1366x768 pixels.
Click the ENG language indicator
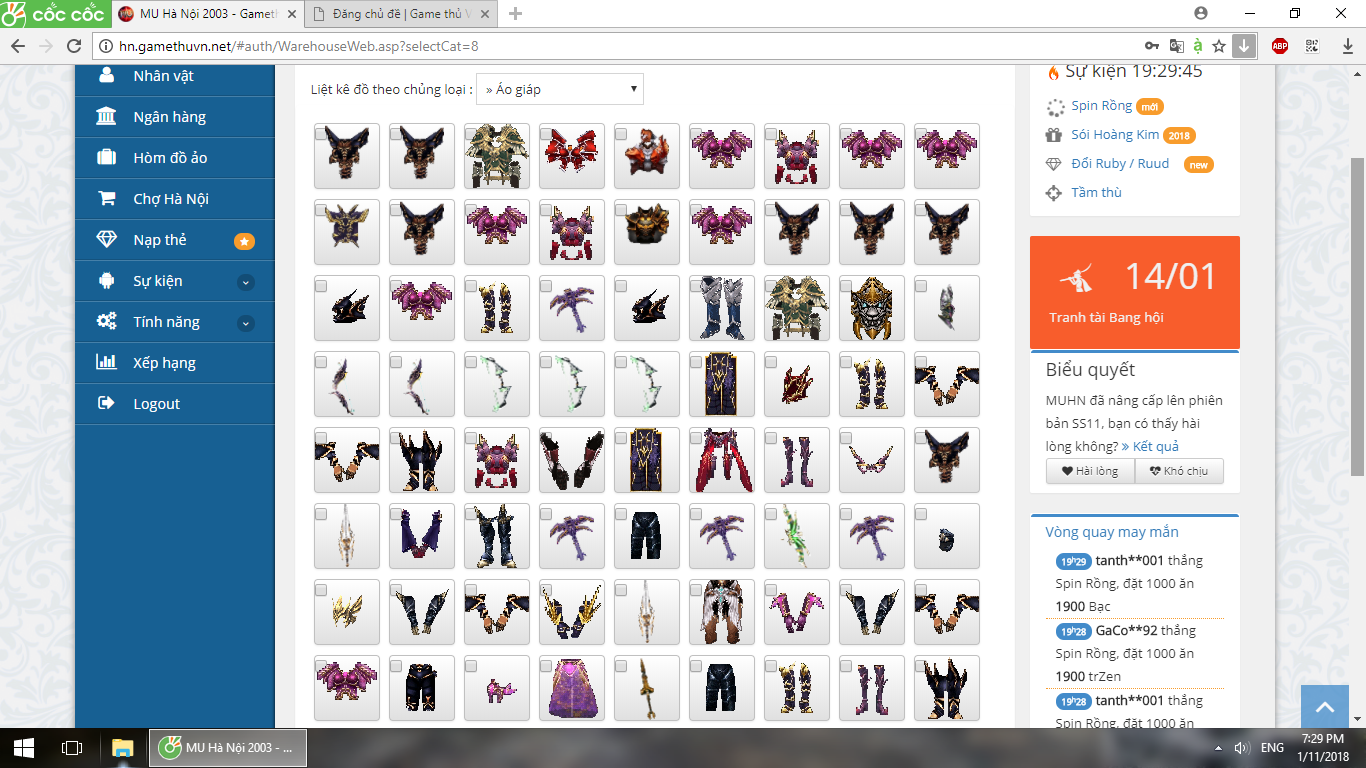click(x=1272, y=748)
